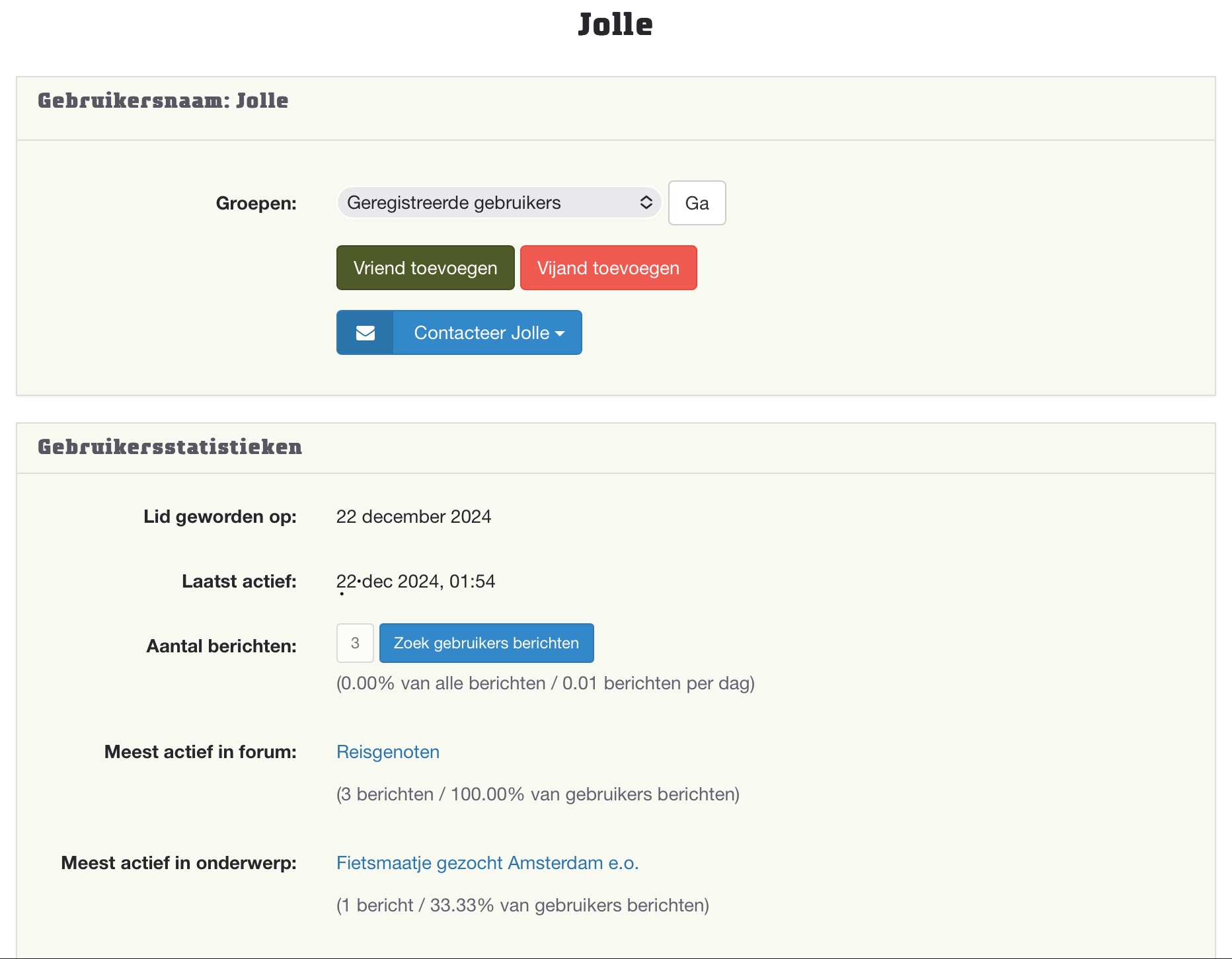Open the Geregistreerde gebruikers group dropdown
Screen dimensions: 1232x959
489,203
